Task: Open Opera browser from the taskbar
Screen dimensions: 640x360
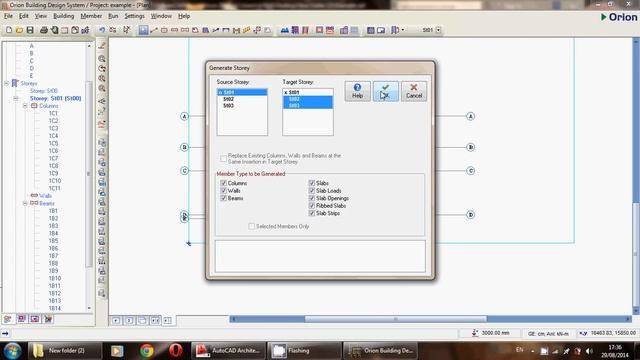Action: pos(176,351)
